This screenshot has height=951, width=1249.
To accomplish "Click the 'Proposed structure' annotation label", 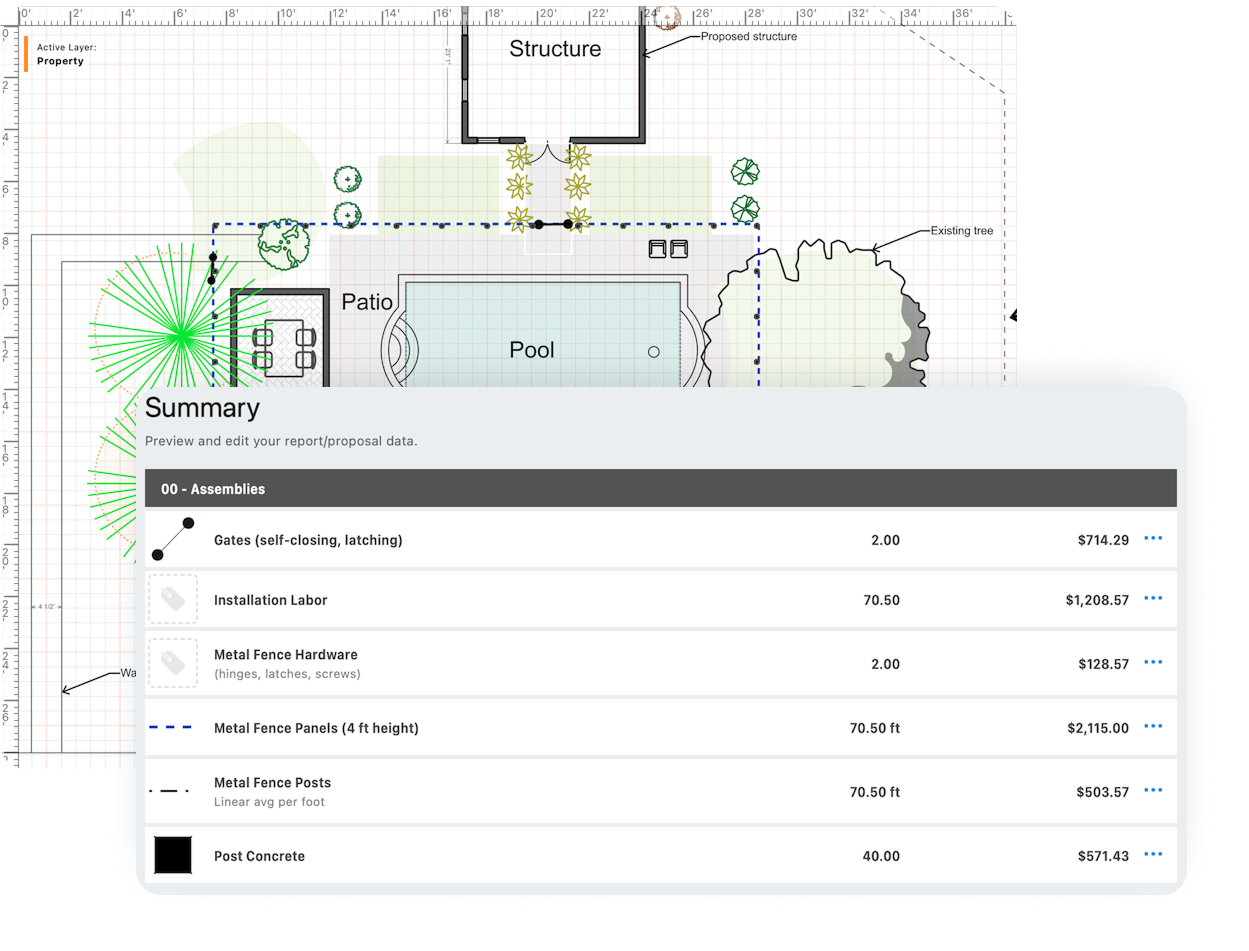I will tap(749, 36).
